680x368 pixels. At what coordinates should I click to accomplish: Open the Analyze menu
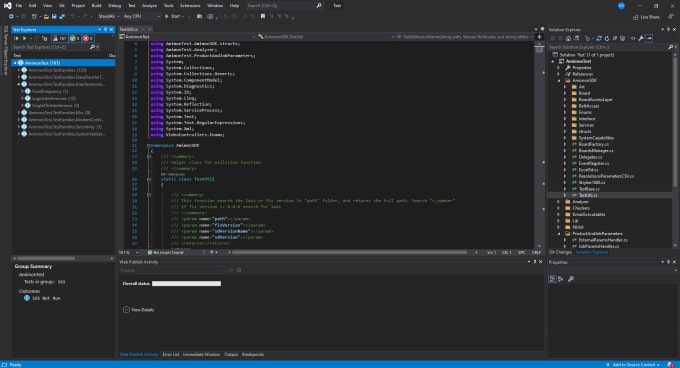click(149, 6)
